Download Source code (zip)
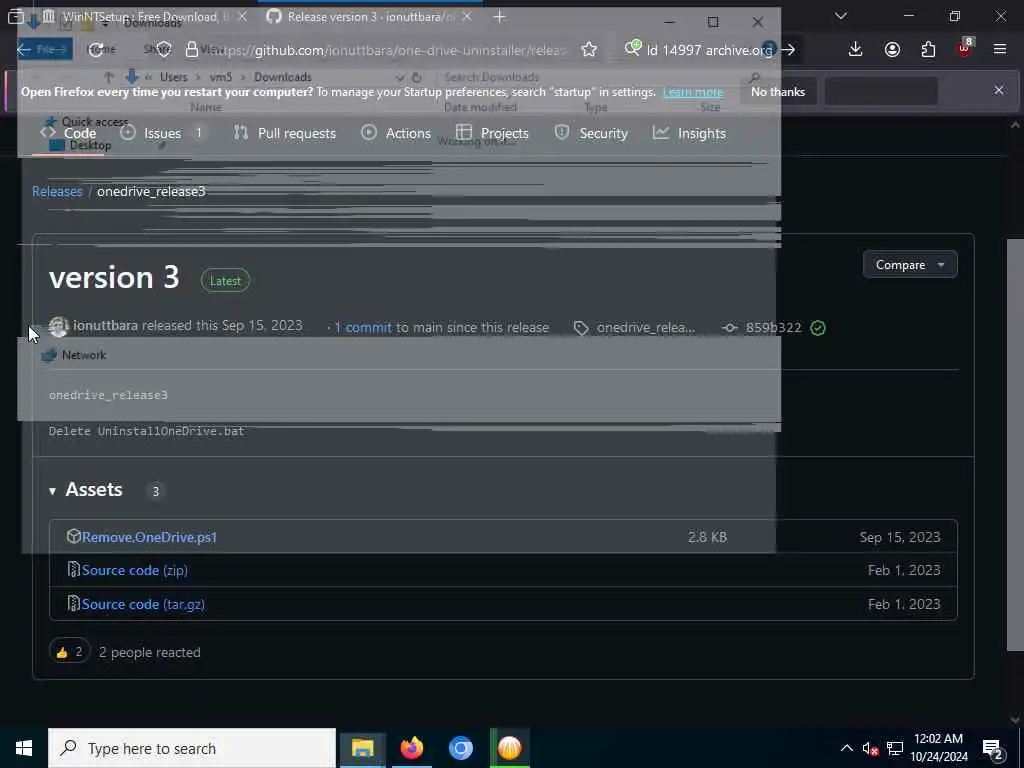Image resolution: width=1024 pixels, height=768 pixels. pyautogui.click(x=135, y=570)
